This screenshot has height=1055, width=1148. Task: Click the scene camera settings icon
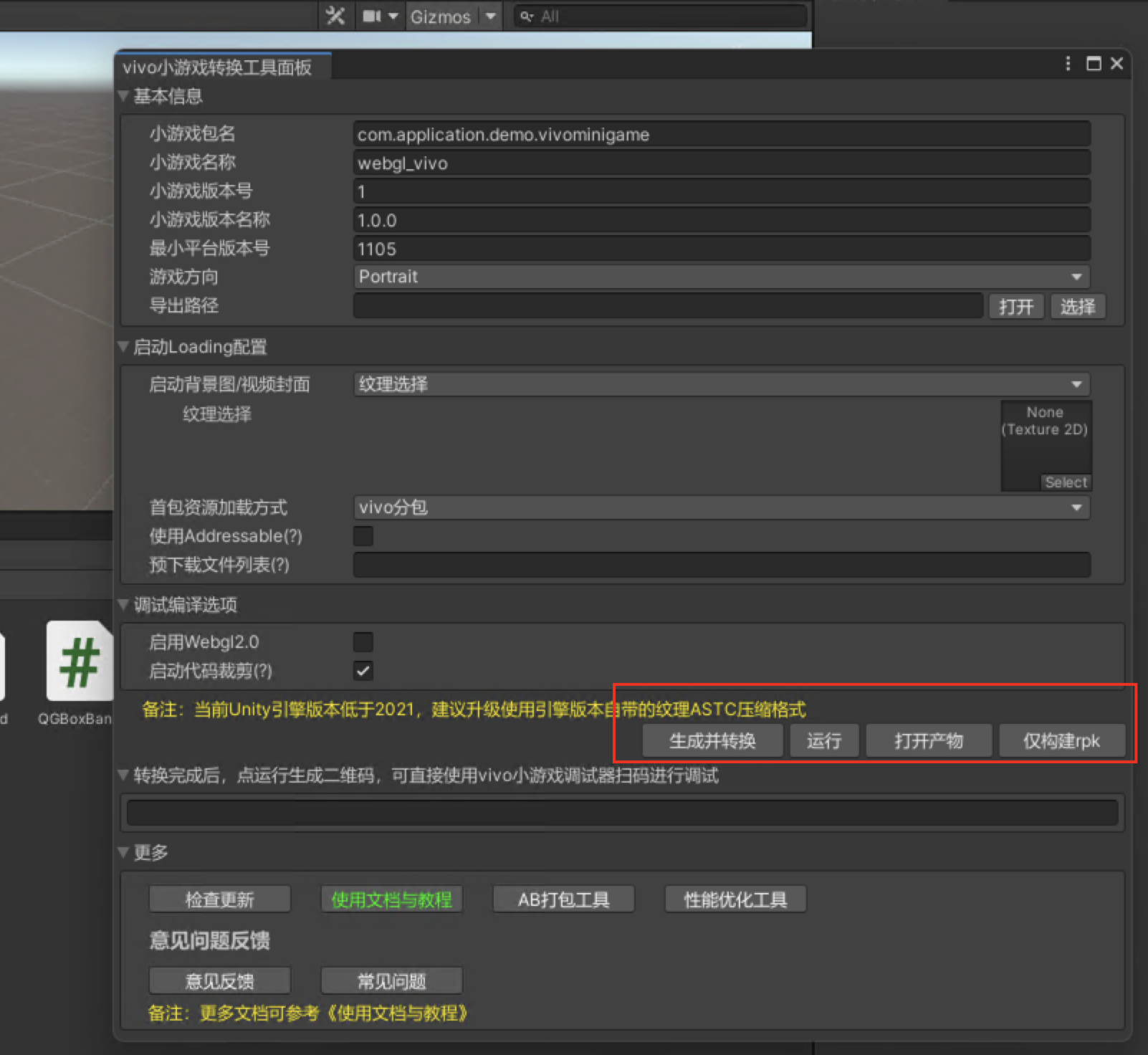pyautogui.click(x=371, y=16)
